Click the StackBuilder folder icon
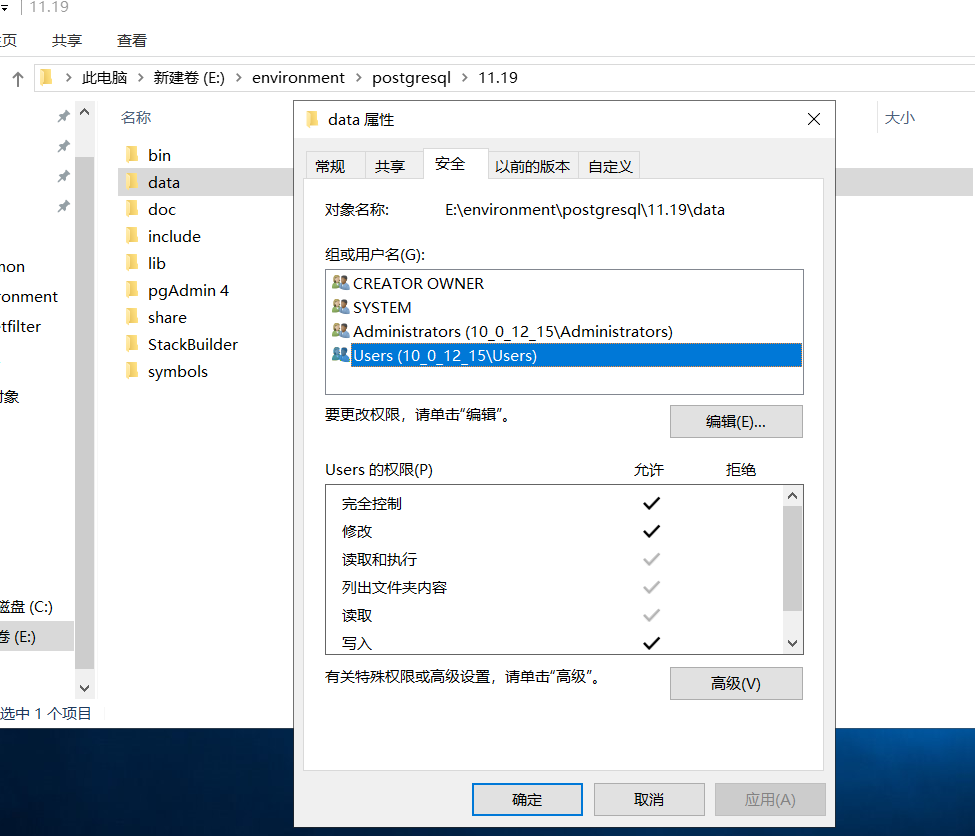 coord(132,344)
